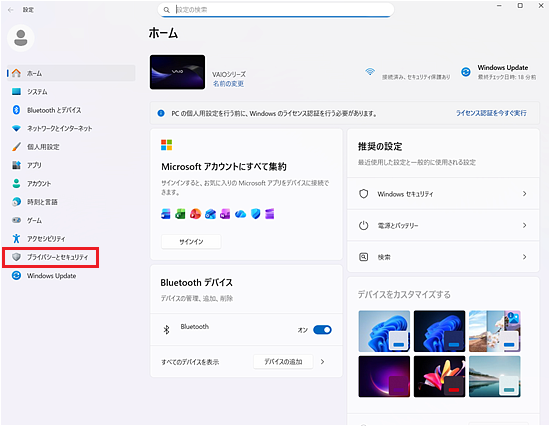Click the search magnifier icon
Image resolution: width=550 pixels, height=426 pixels.
coord(167,10)
